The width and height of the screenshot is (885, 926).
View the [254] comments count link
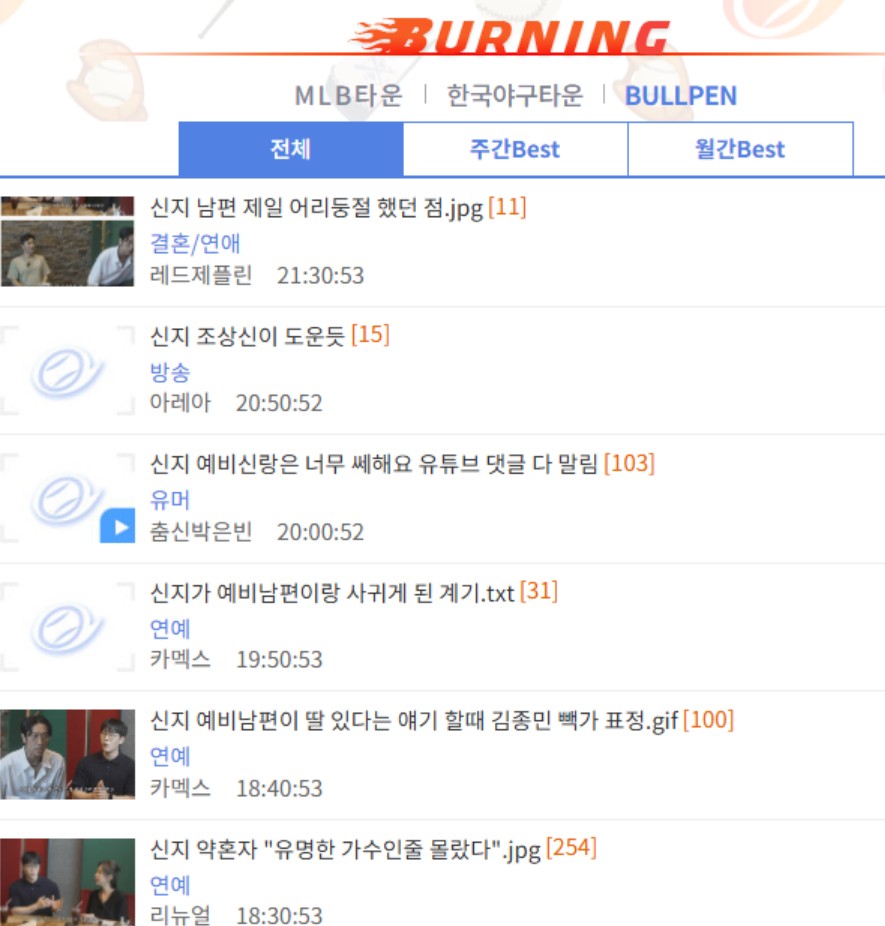572,847
